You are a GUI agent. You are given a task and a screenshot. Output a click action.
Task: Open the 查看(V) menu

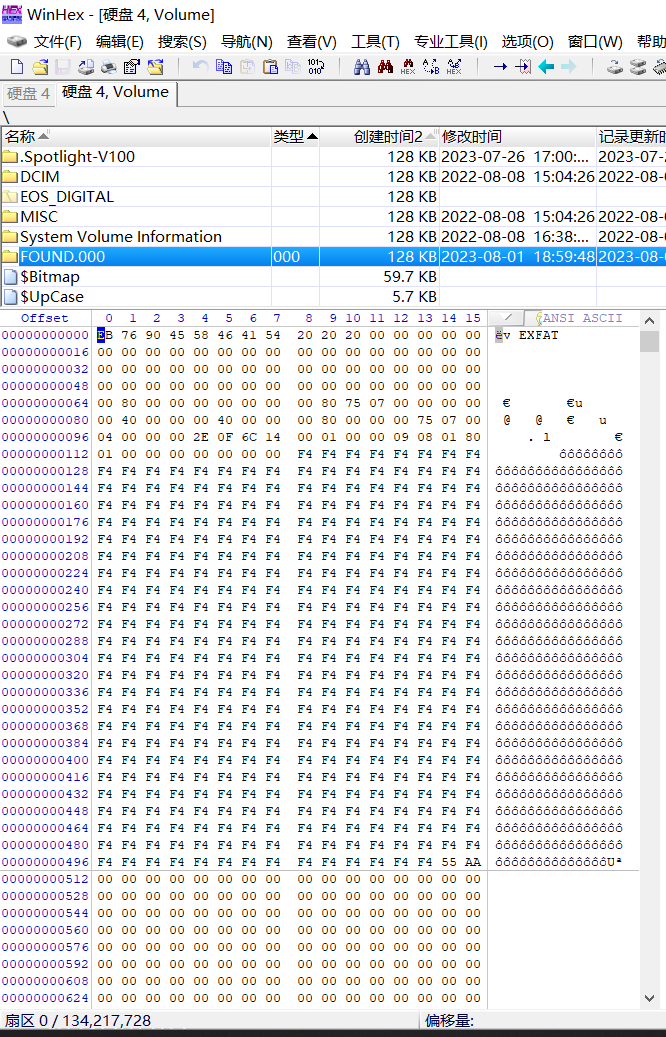(x=312, y=42)
